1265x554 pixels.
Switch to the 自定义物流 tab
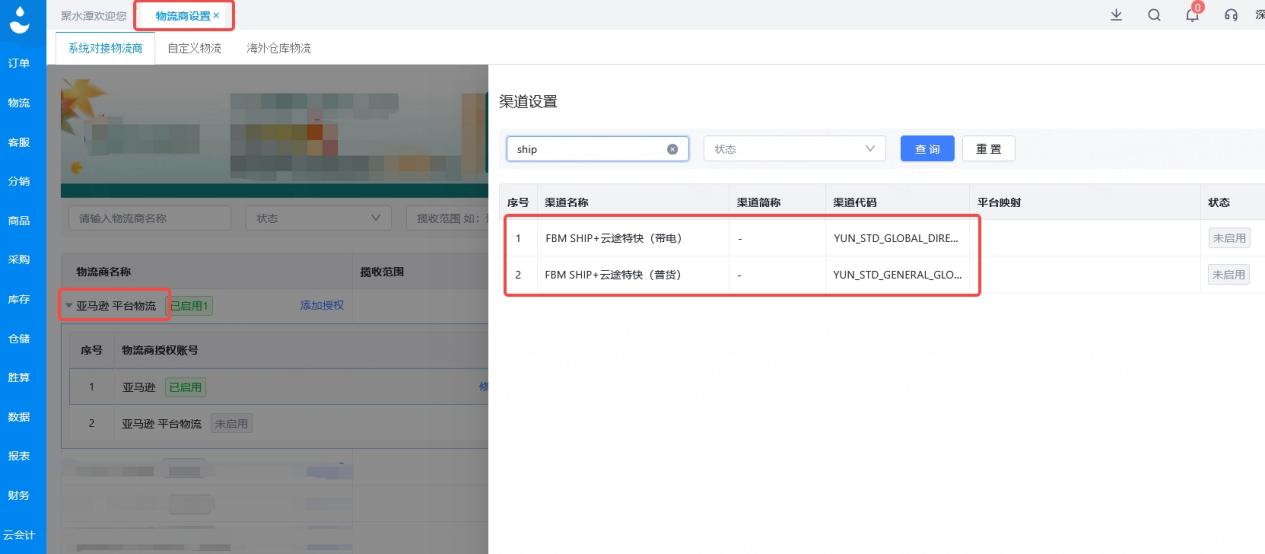[194, 48]
